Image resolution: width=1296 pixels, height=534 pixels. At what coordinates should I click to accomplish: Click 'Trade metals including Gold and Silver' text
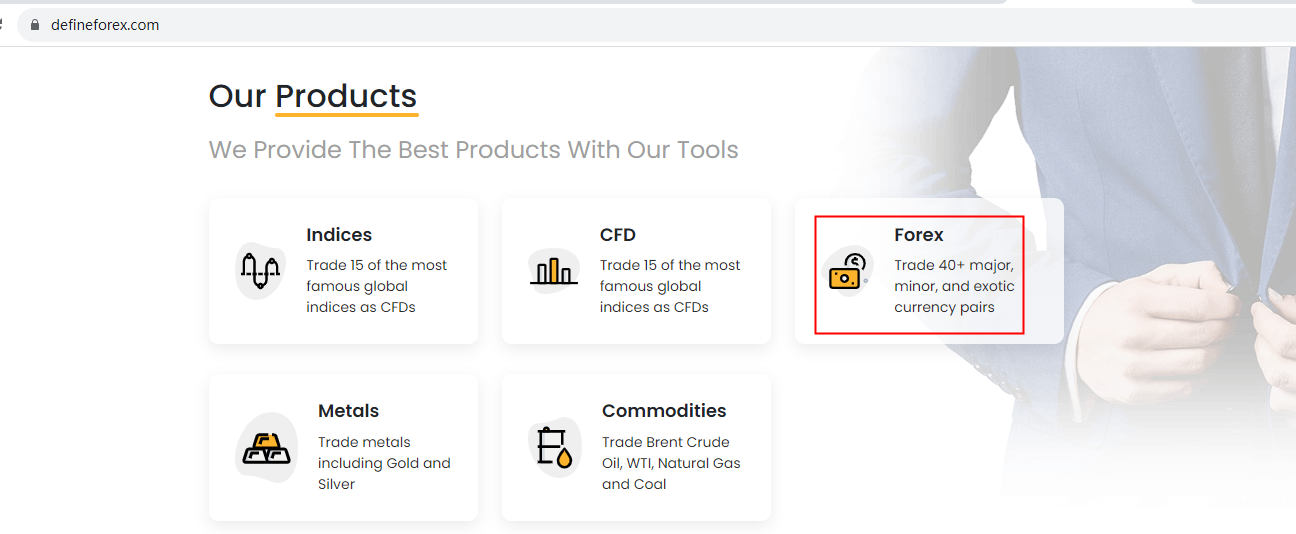[x=384, y=463]
